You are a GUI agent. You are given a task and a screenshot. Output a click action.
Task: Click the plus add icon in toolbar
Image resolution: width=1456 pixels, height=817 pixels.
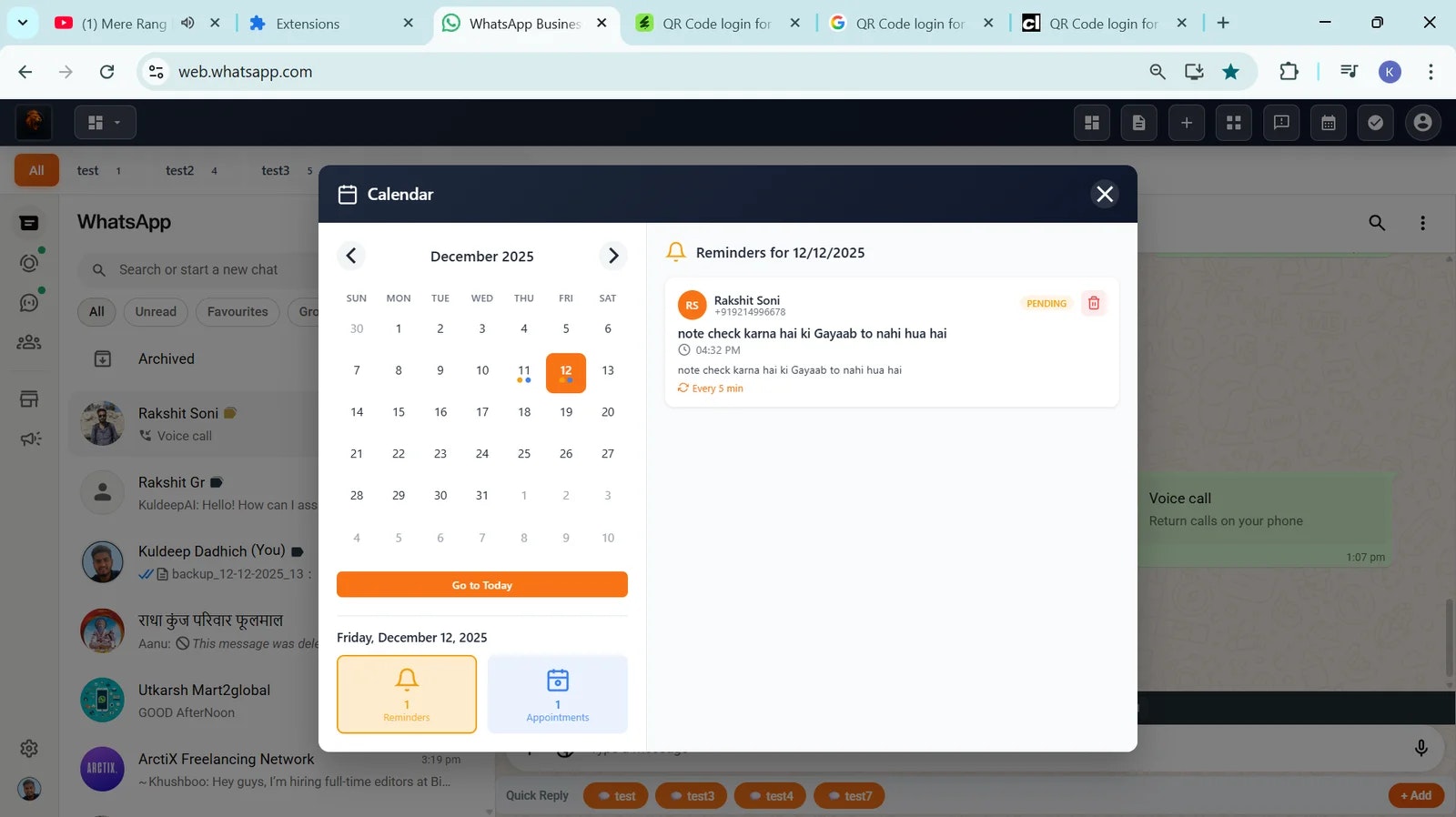pos(1187,122)
